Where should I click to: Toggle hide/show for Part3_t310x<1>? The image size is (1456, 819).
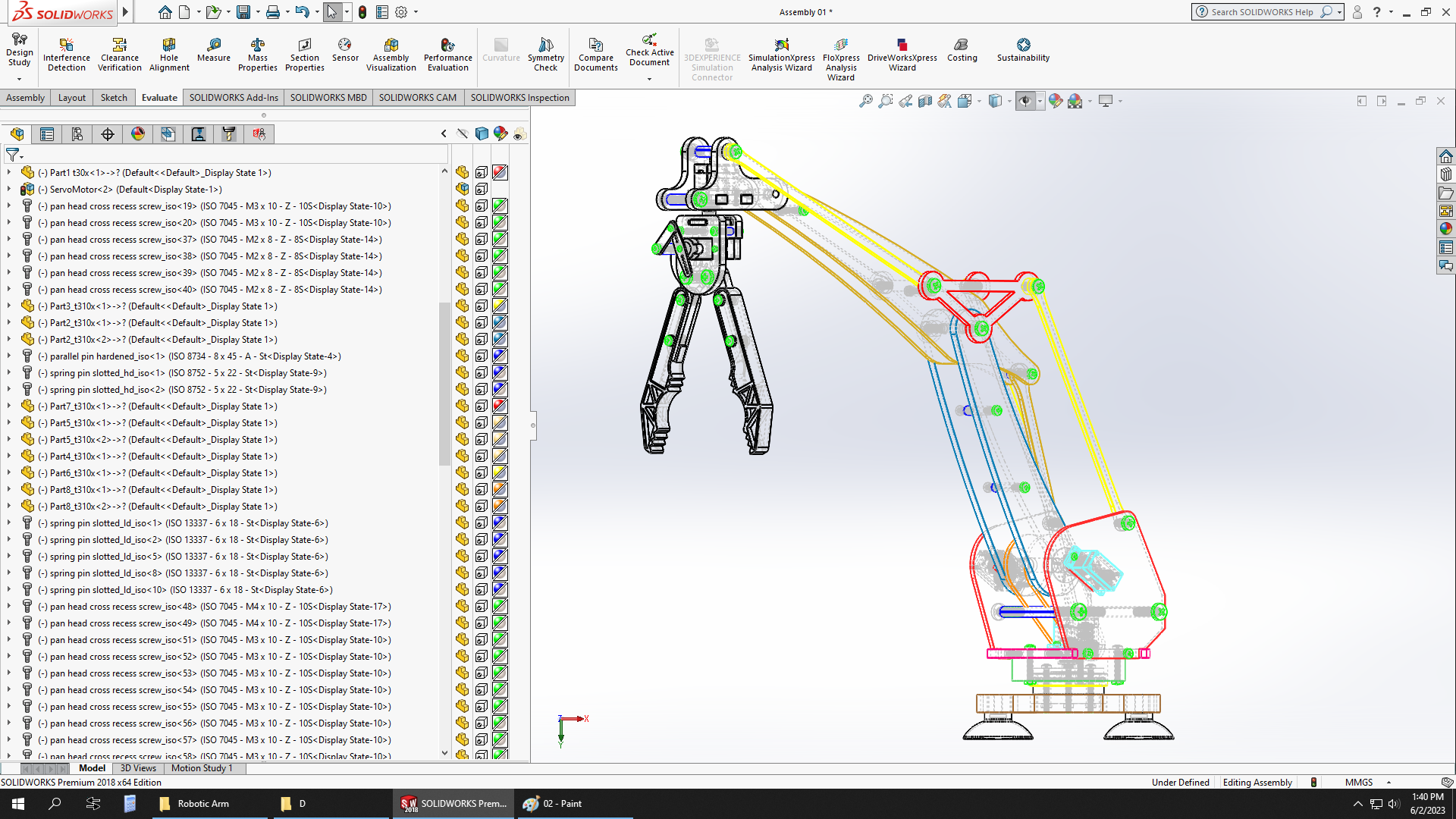[462, 306]
